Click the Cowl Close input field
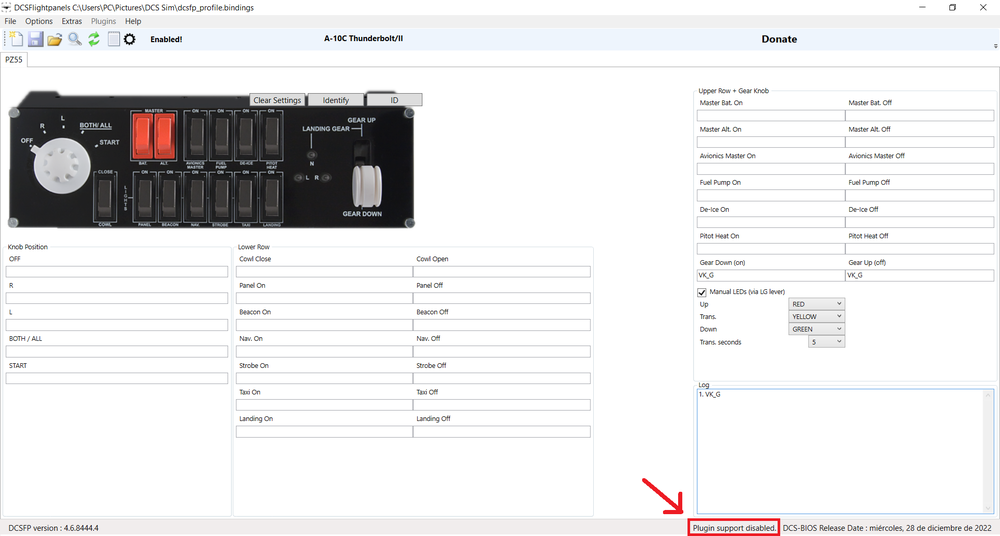The height and width of the screenshot is (536, 1000). click(x=325, y=272)
